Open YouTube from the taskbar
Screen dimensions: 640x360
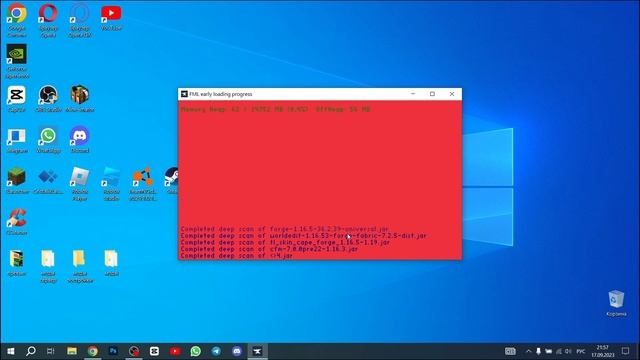pyautogui.click(x=175, y=351)
